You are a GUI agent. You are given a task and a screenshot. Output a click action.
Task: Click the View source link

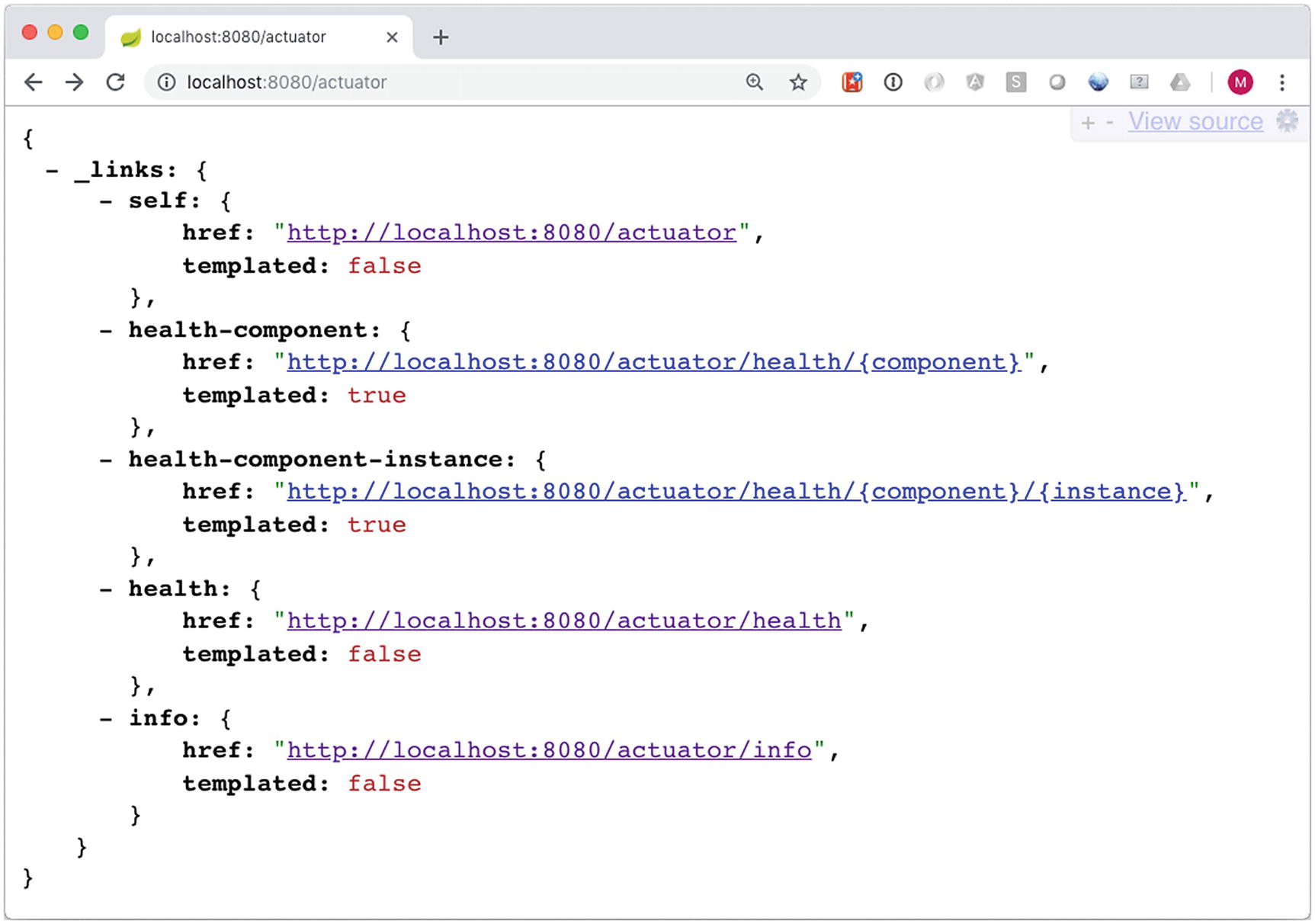click(x=1195, y=120)
